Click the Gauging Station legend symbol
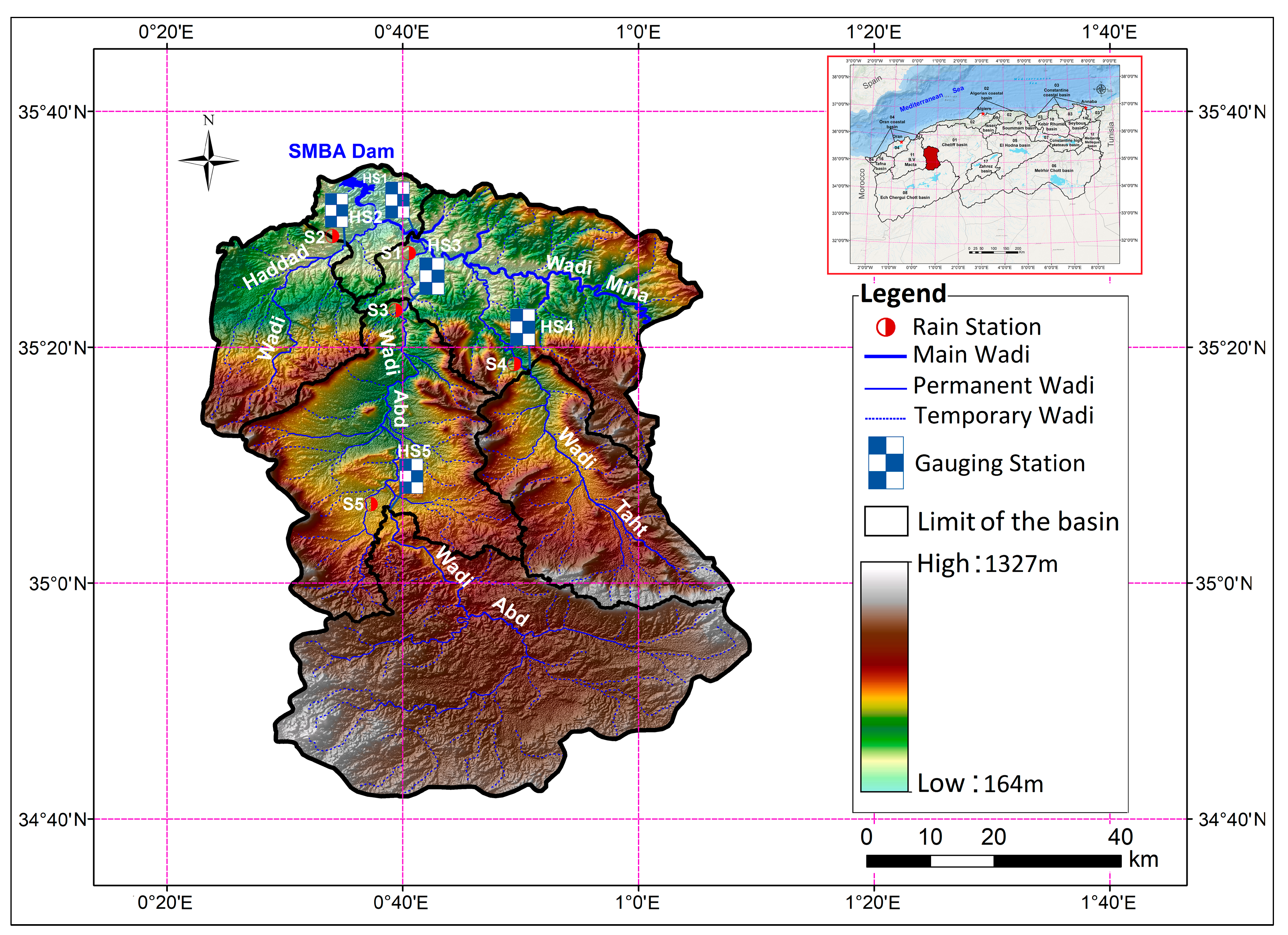This screenshot has width=1288, height=935. pyautogui.click(x=885, y=463)
